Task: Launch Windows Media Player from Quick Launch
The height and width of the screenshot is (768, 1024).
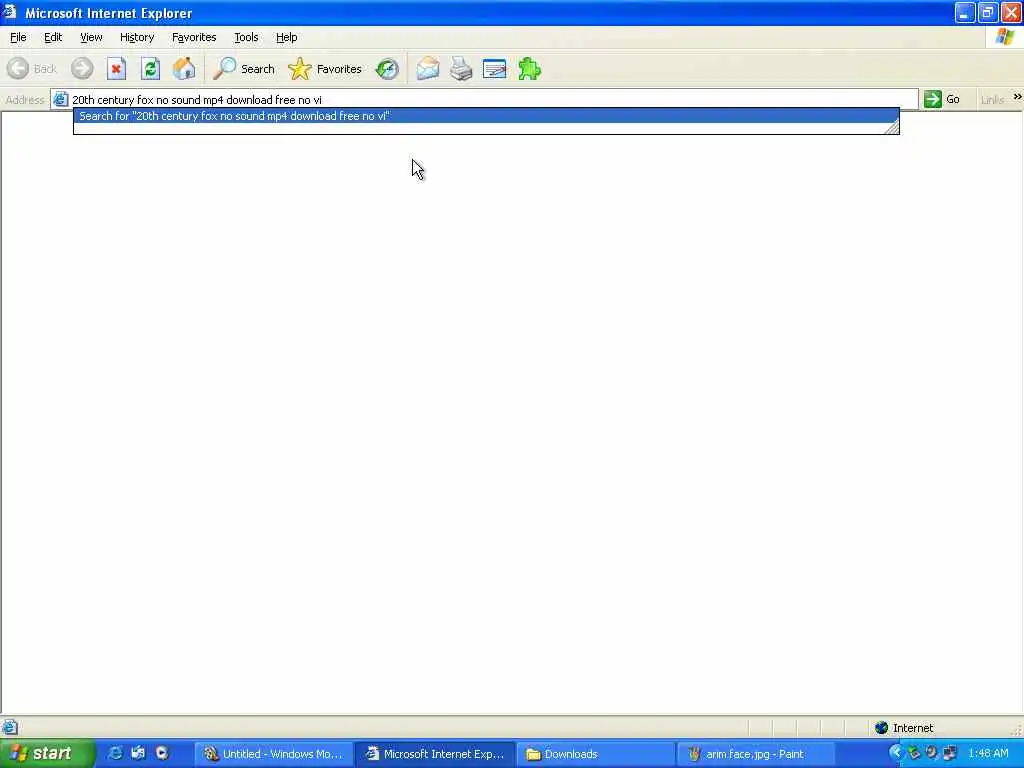Action: point(162,753)
